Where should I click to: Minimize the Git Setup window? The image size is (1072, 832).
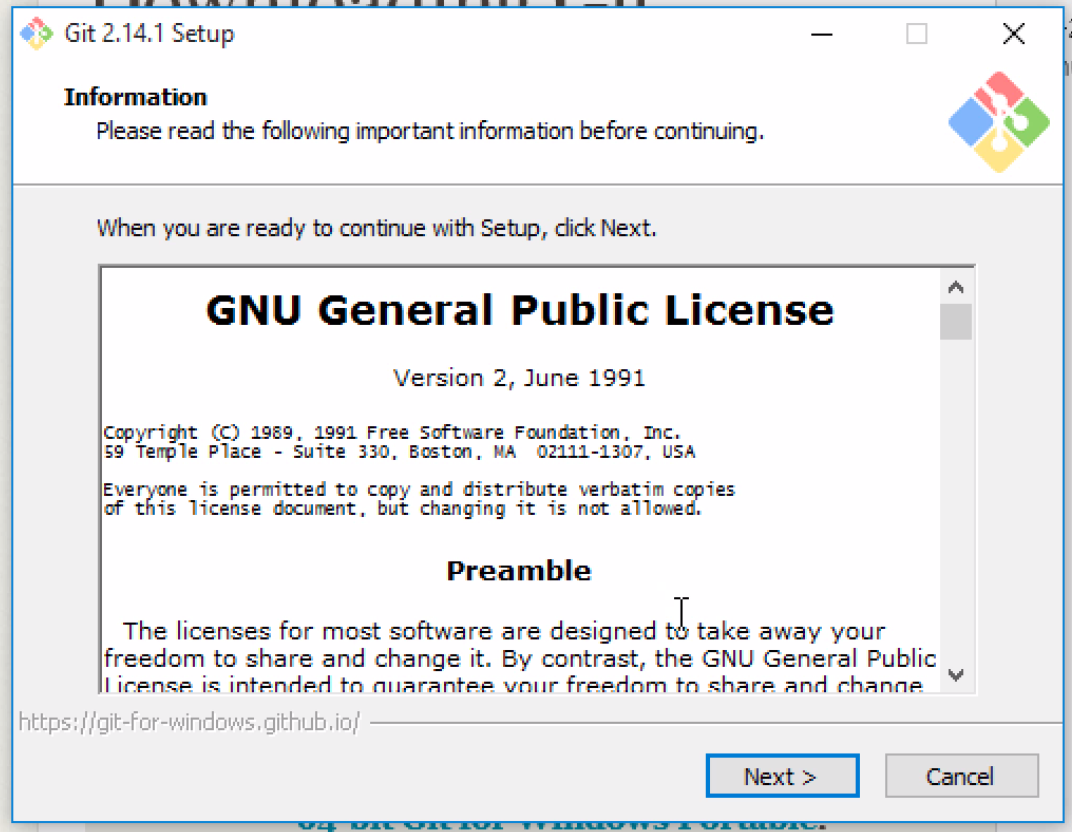[822, 33]
